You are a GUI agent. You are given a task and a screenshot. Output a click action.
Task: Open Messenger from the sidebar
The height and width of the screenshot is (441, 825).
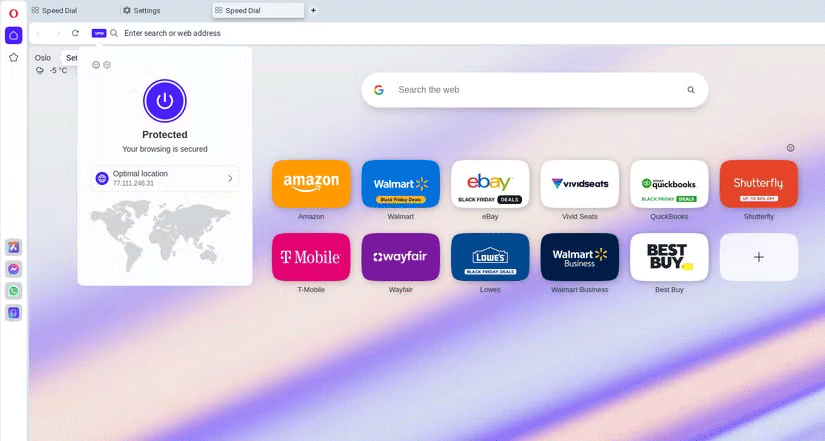(x=13, y=269)
